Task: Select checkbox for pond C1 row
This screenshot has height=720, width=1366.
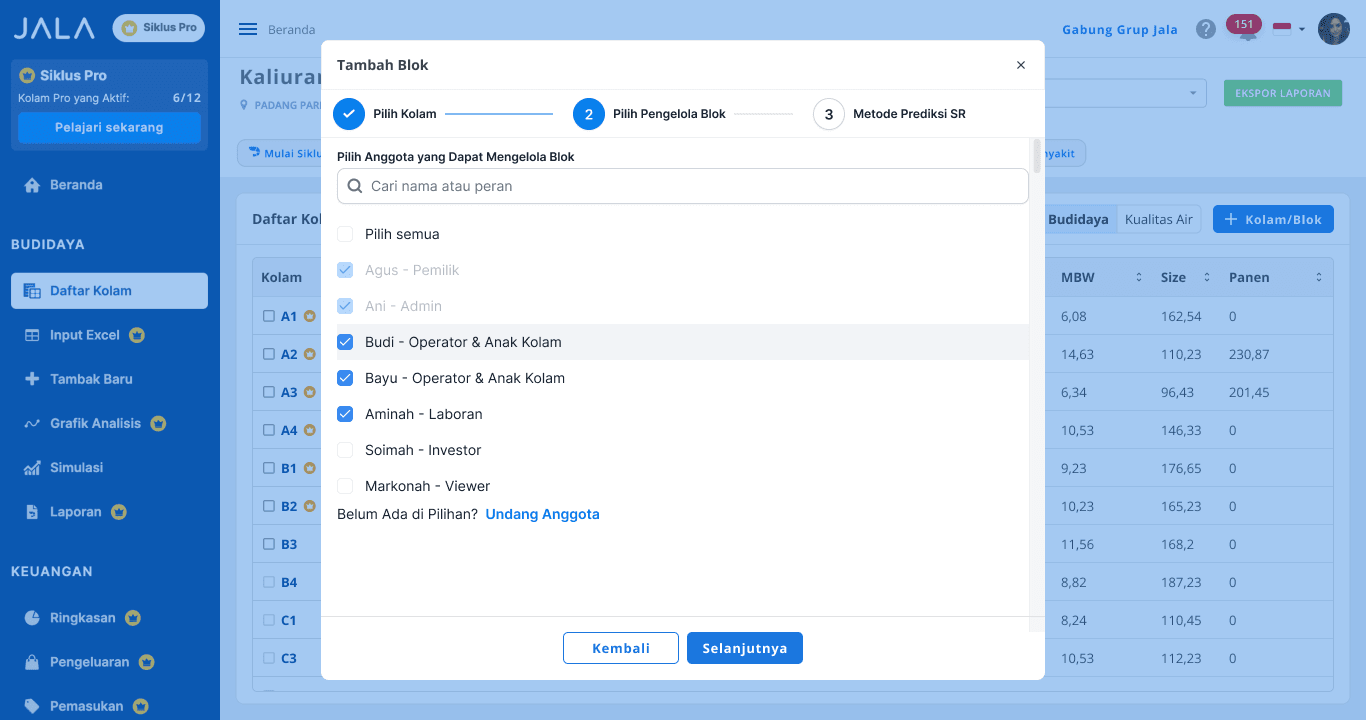Action: tap(268, 620)
